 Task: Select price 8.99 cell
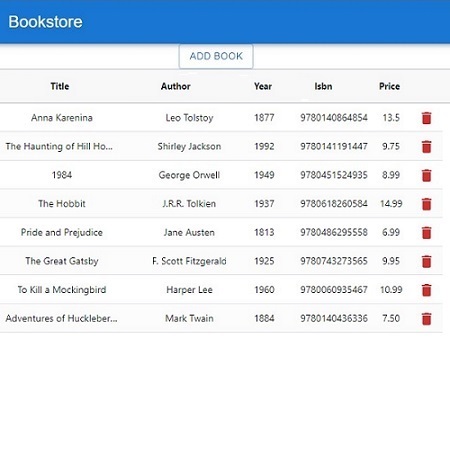(x=391, y=175)
